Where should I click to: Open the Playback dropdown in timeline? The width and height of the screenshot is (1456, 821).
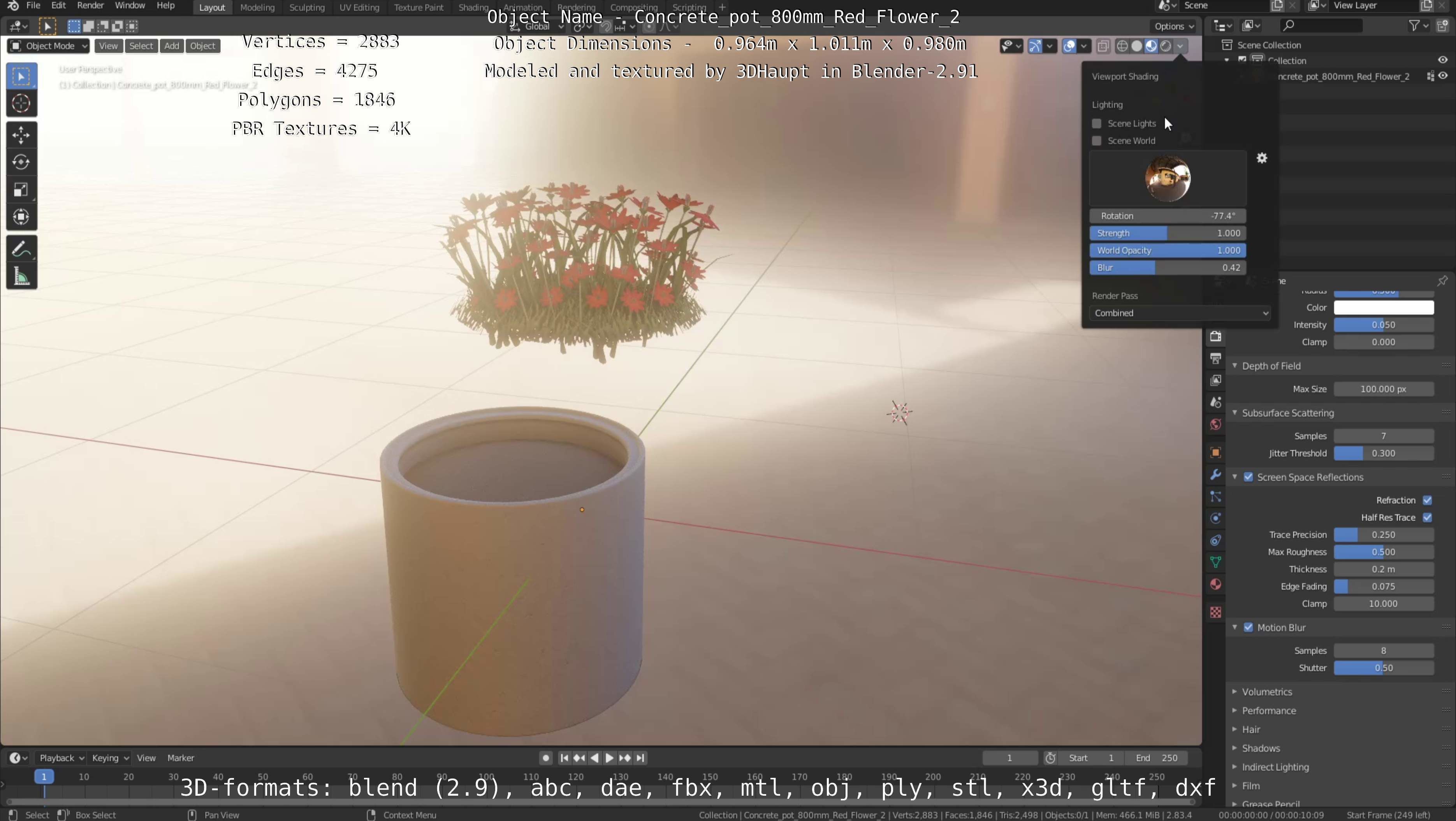point(61,758)
